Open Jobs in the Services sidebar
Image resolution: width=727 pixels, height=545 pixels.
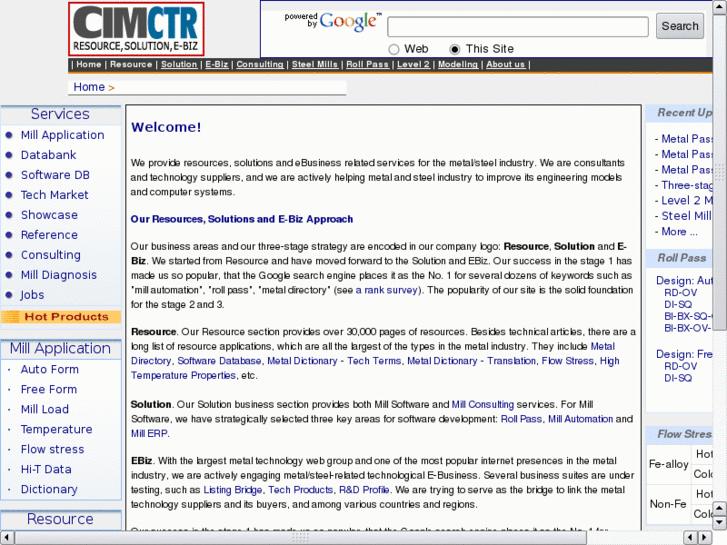32,295
